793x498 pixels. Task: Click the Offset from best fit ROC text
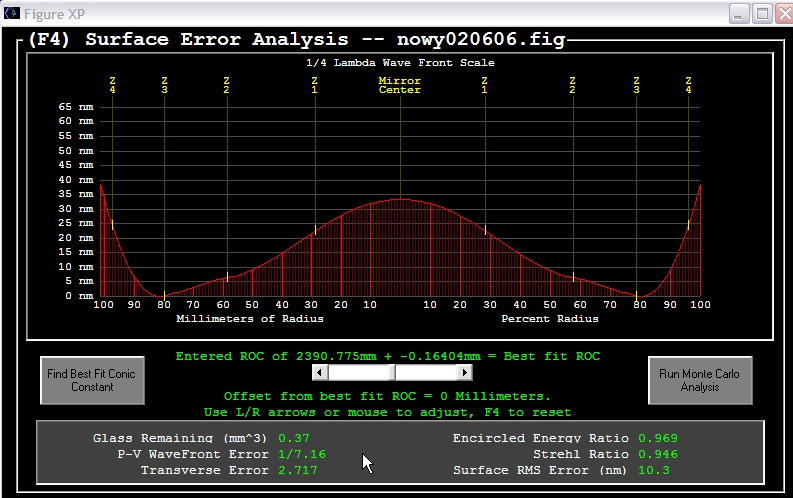click(387, 396)
